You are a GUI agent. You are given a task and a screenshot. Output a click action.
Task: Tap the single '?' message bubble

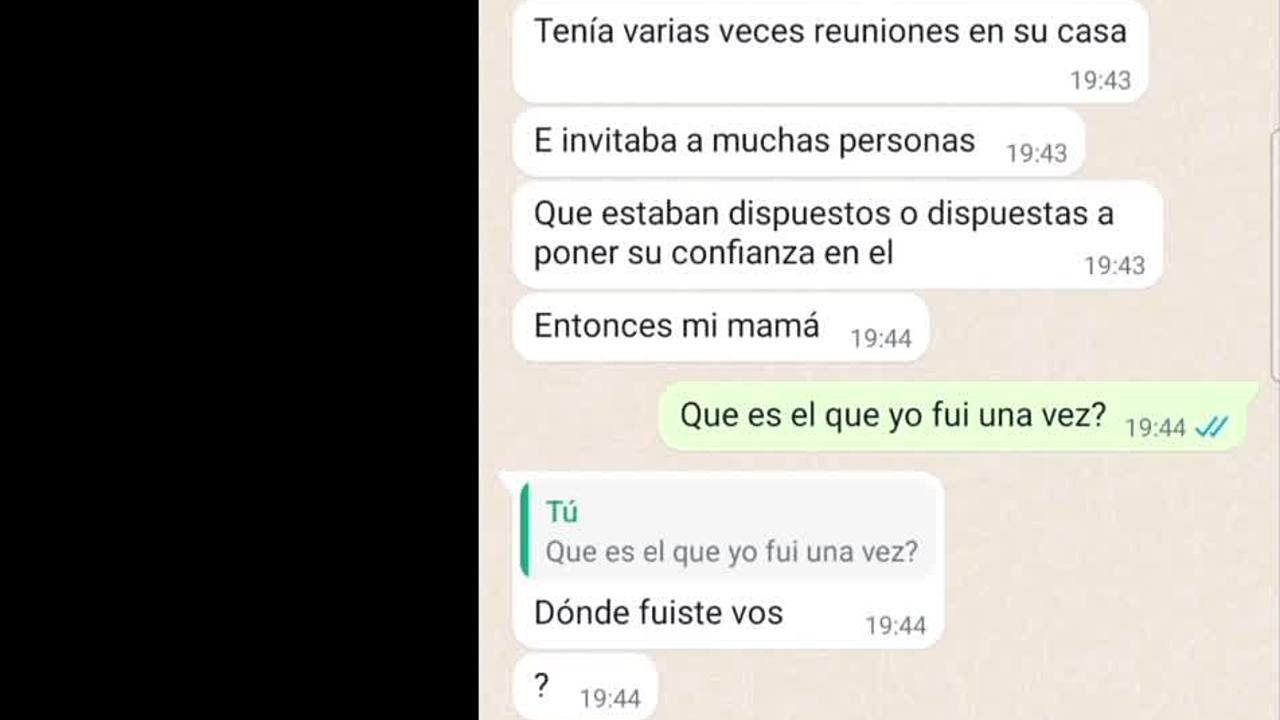tap(585, 687)
